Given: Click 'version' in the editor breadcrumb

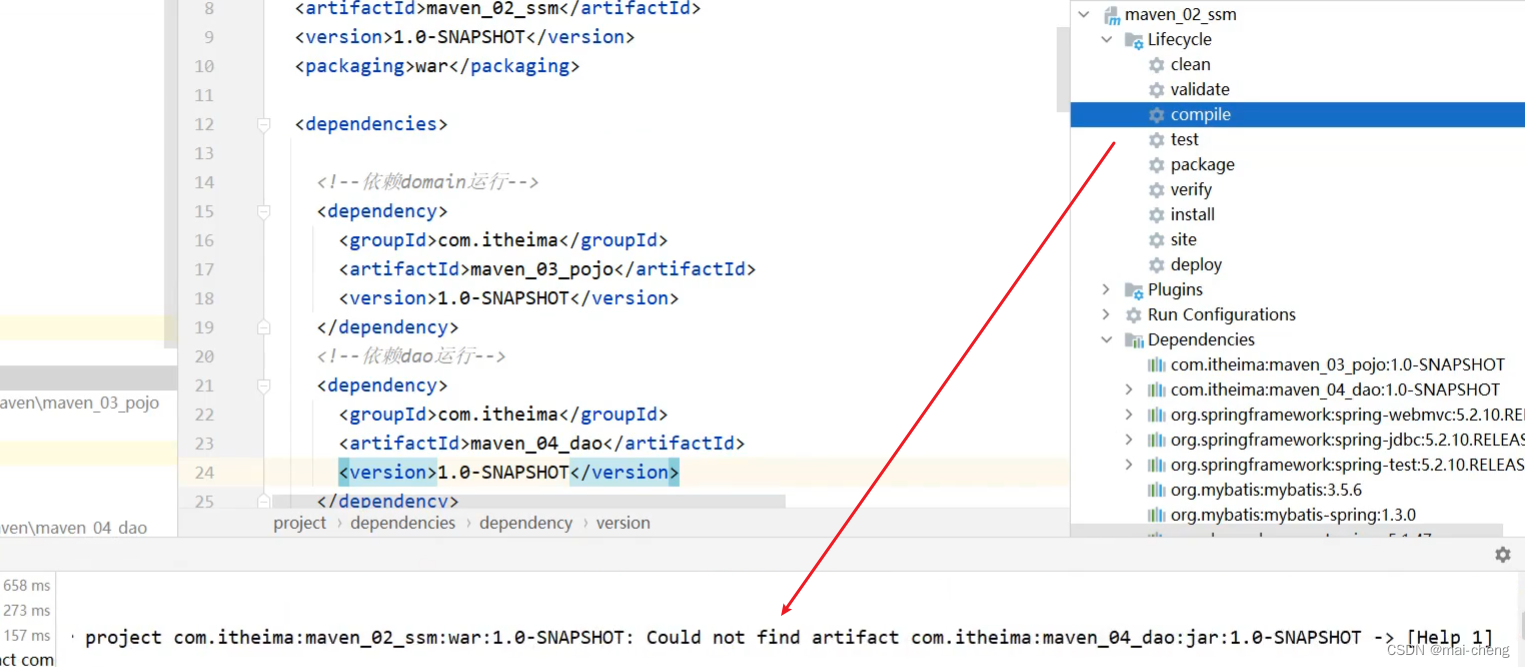Looking at the screenshot, I should pos(623,523).
